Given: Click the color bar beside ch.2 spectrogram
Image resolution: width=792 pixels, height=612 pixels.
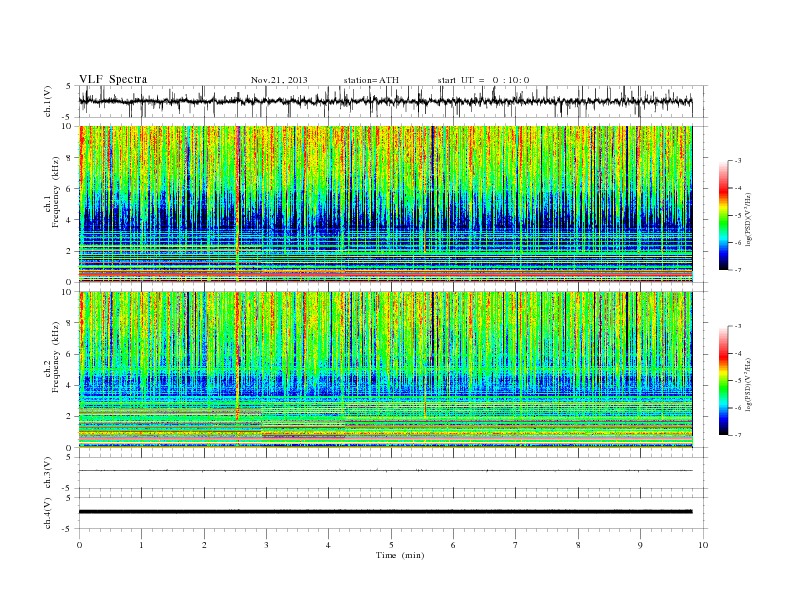Looking at the screenshot, I should (723, 380).
